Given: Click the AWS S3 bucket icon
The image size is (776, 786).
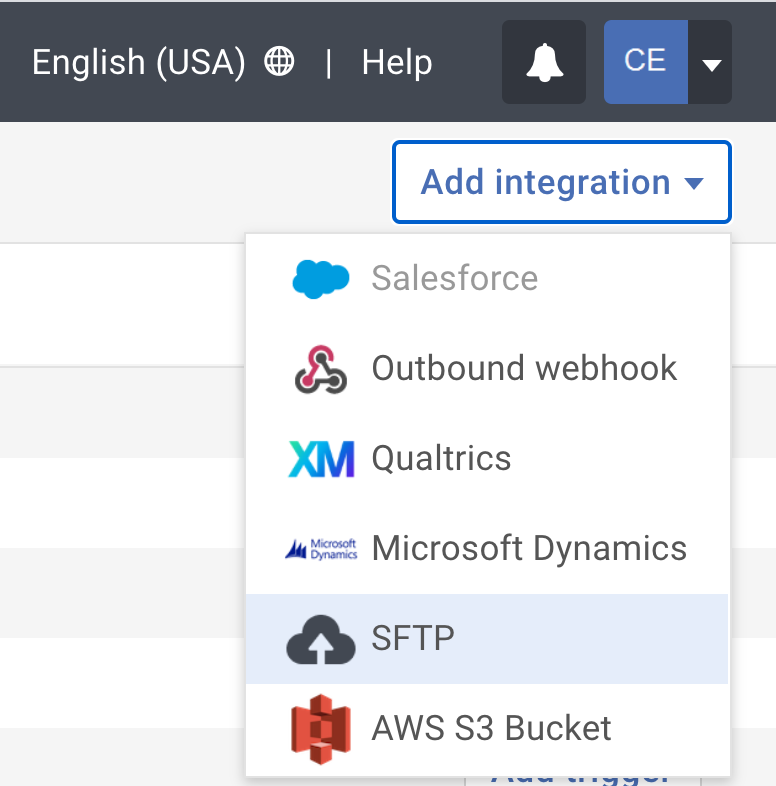Looking at the screenshot, I should coord(321,729).
